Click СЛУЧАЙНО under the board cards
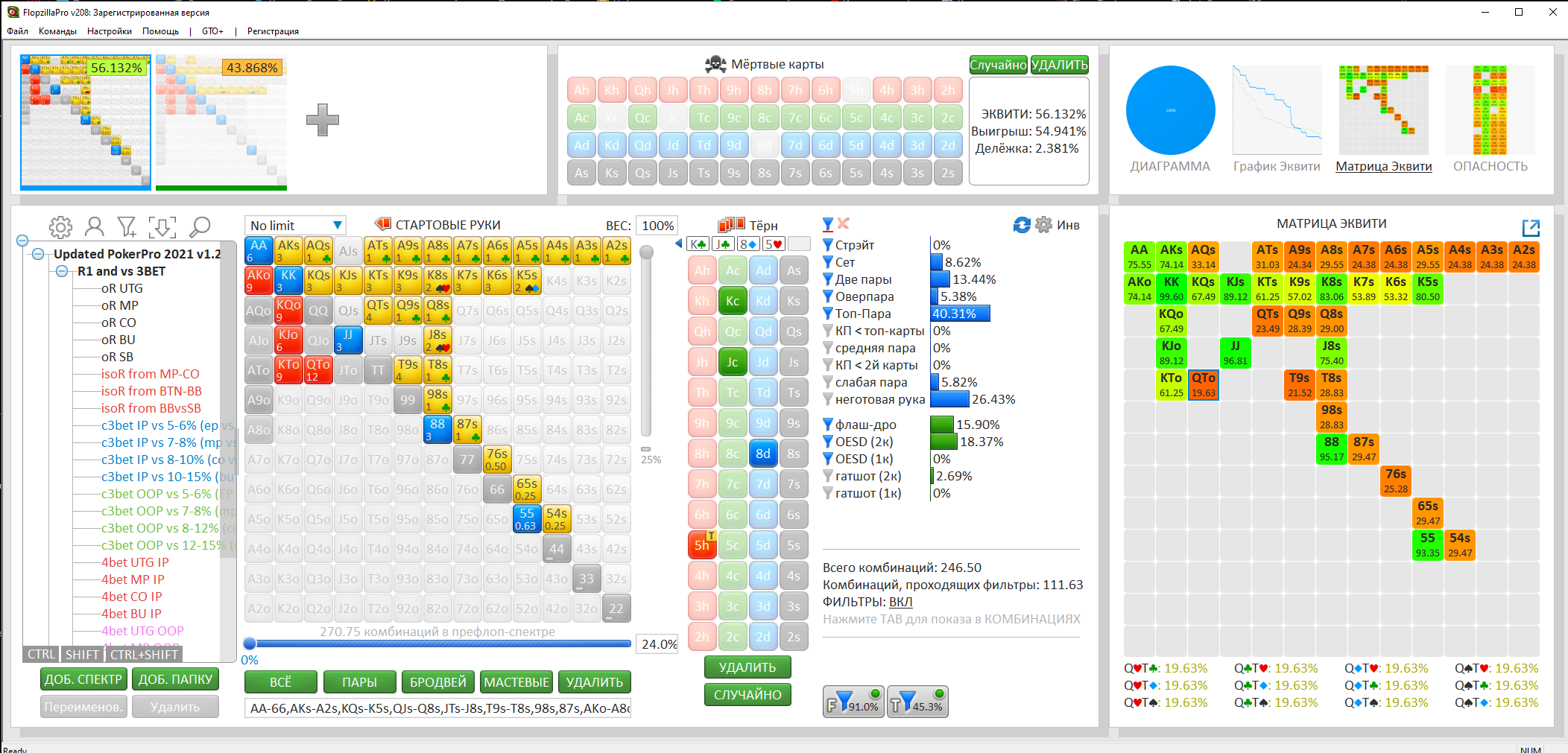This screenshot has height=753, width=1568. [747, 695]
